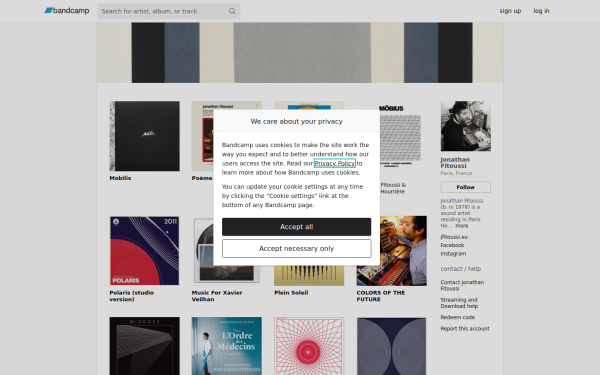This screenshot has height=375, width=600.
Task: Open the dark blue circles album cover
Action: coord(391,346)
